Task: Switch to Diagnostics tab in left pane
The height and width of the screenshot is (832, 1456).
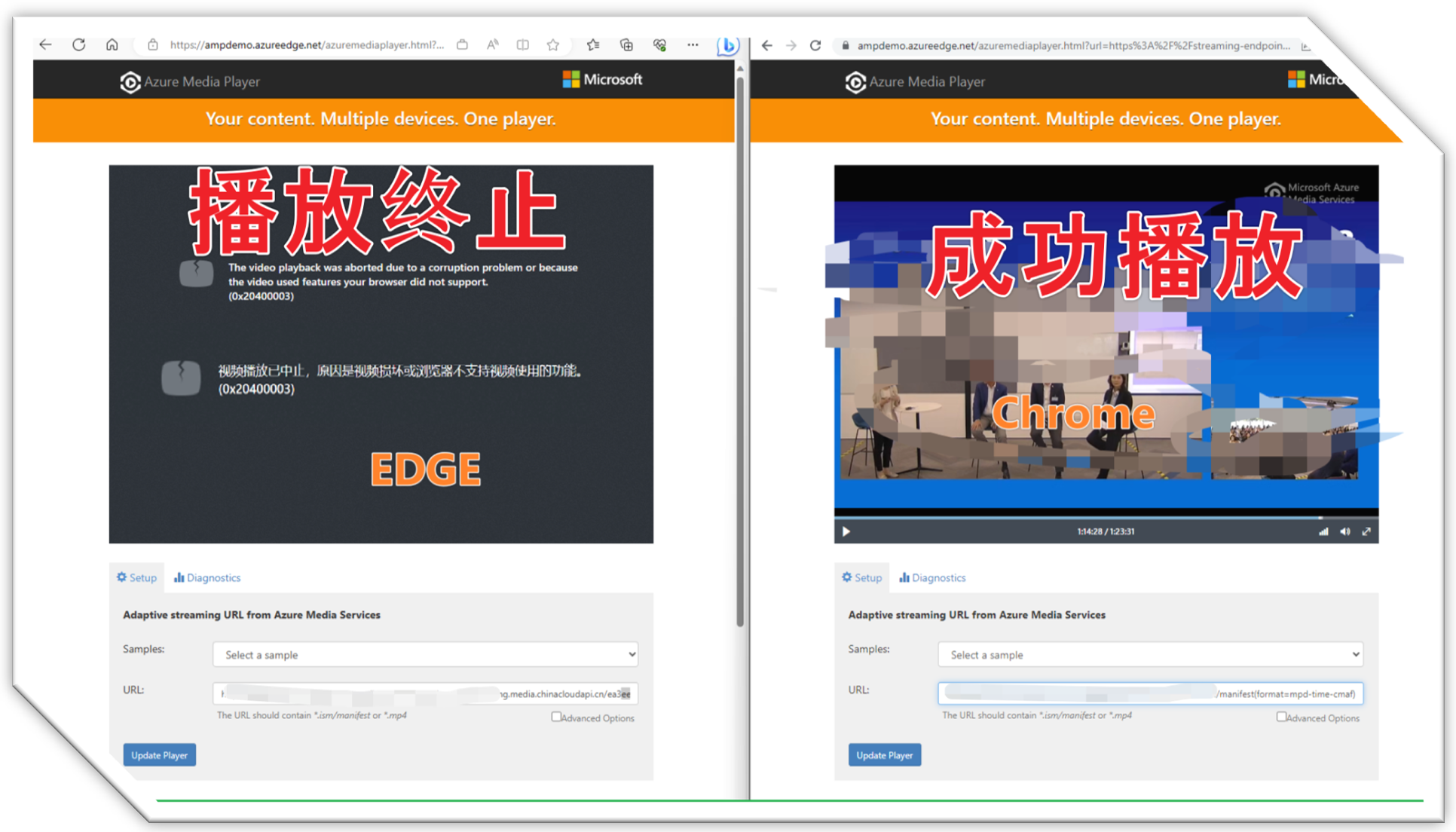Action: pos(207,577)
